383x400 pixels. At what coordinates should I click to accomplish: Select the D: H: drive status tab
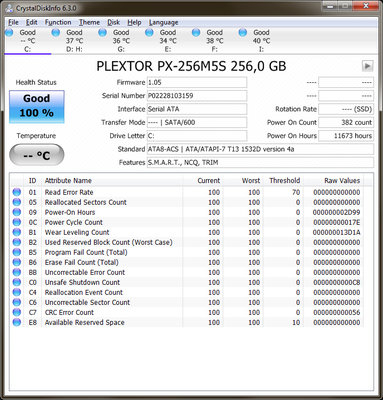(74, 40)
